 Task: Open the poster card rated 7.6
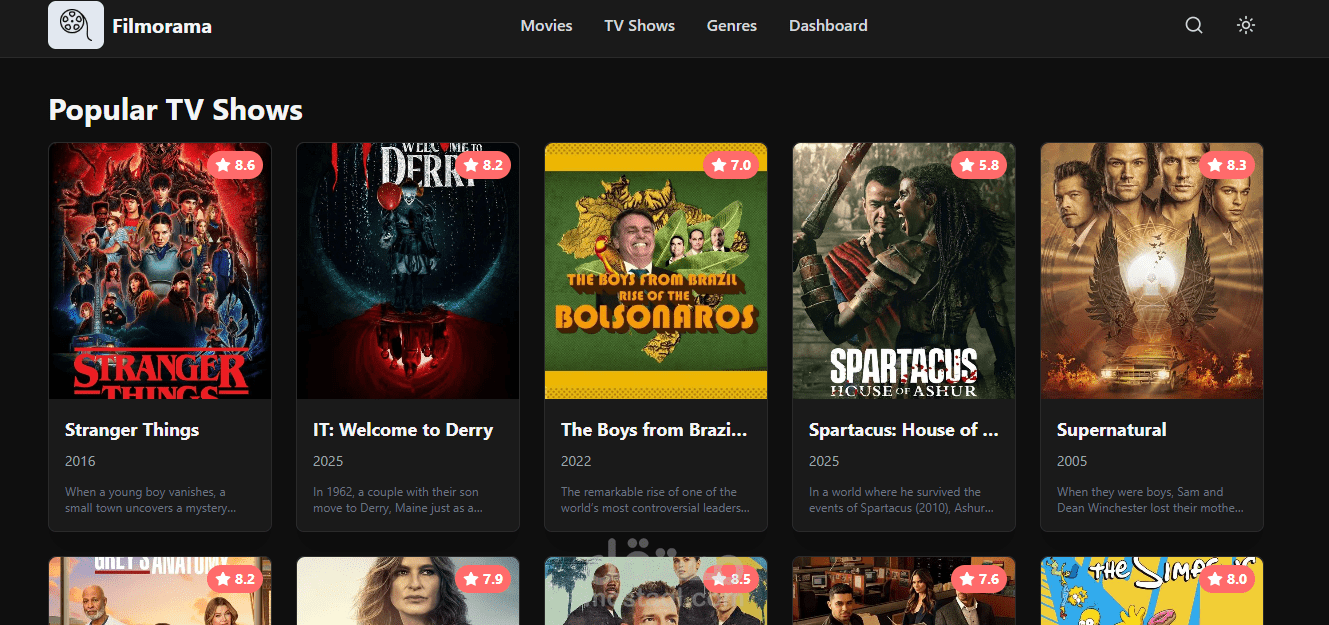tap(904, 591)
